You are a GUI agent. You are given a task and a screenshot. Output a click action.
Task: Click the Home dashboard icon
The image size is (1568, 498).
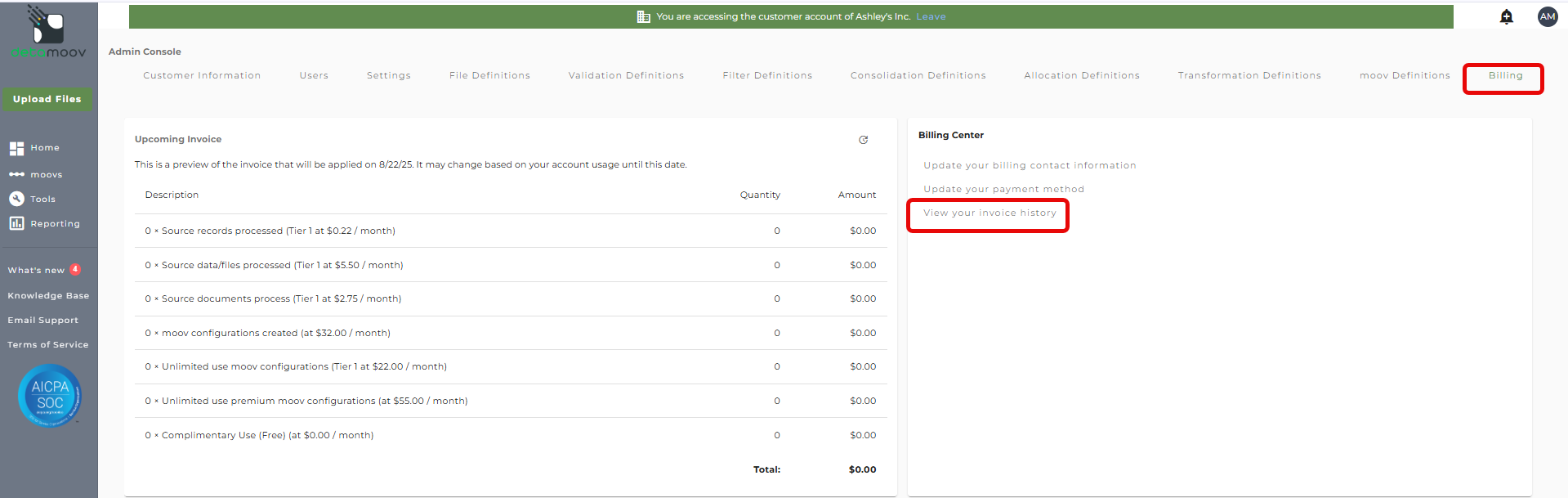16,148
